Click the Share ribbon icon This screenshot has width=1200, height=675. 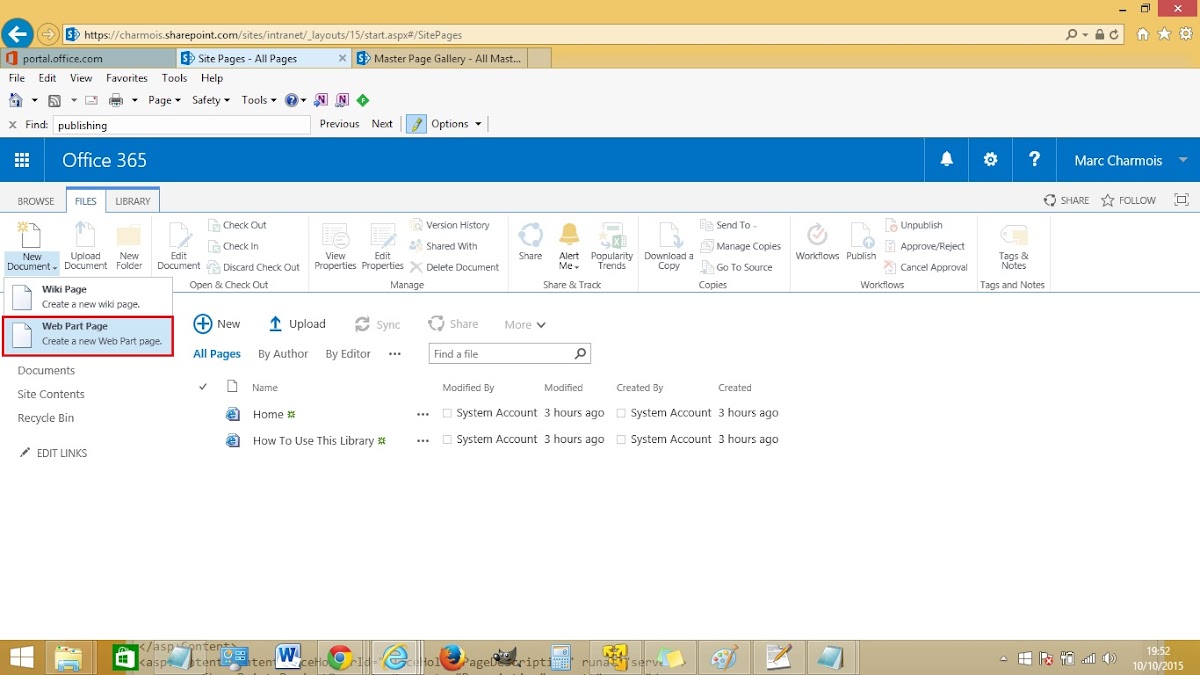tap(530, 243)
